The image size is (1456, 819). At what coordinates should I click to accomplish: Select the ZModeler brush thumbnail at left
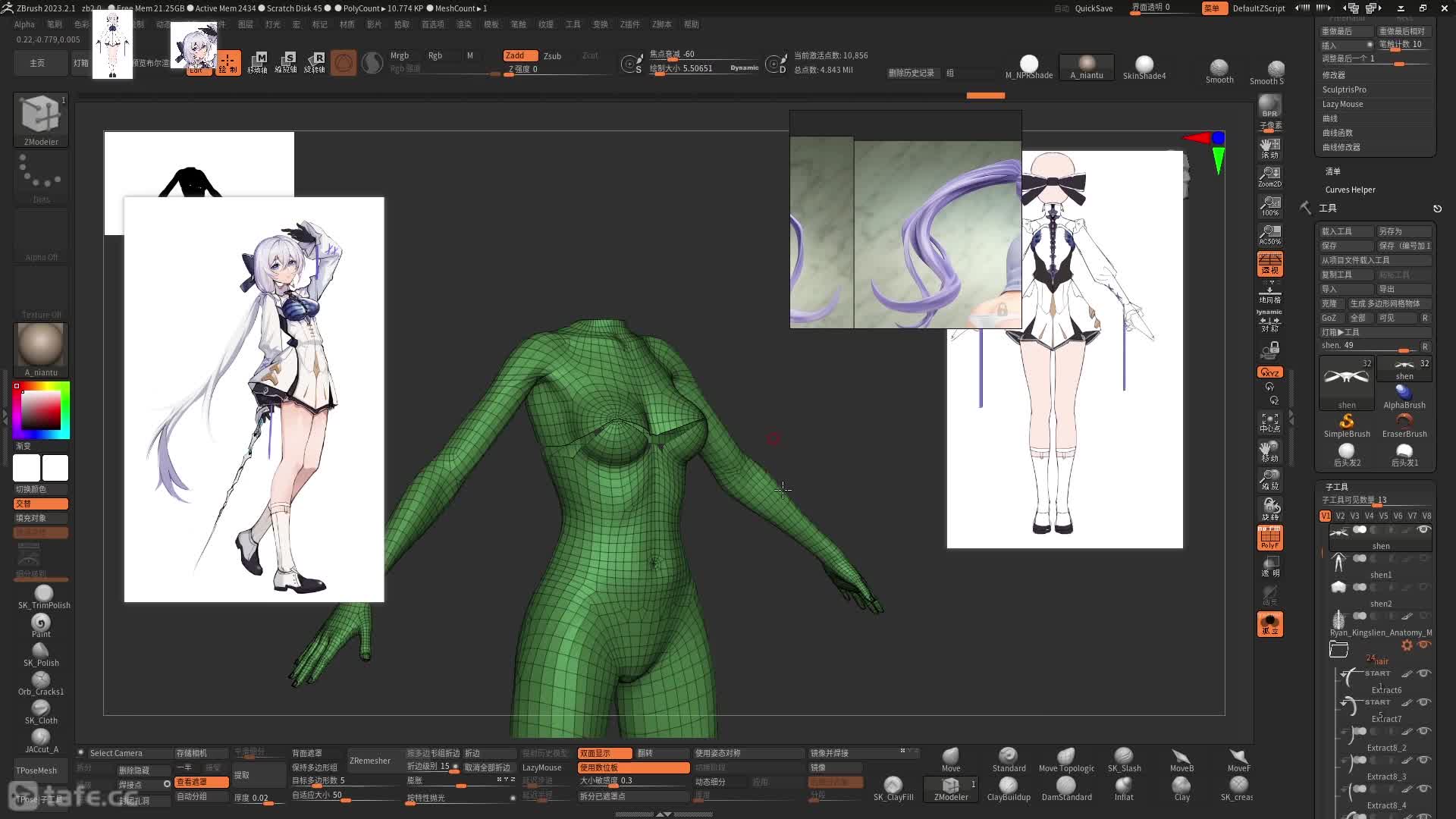click(x=41, y=120)
